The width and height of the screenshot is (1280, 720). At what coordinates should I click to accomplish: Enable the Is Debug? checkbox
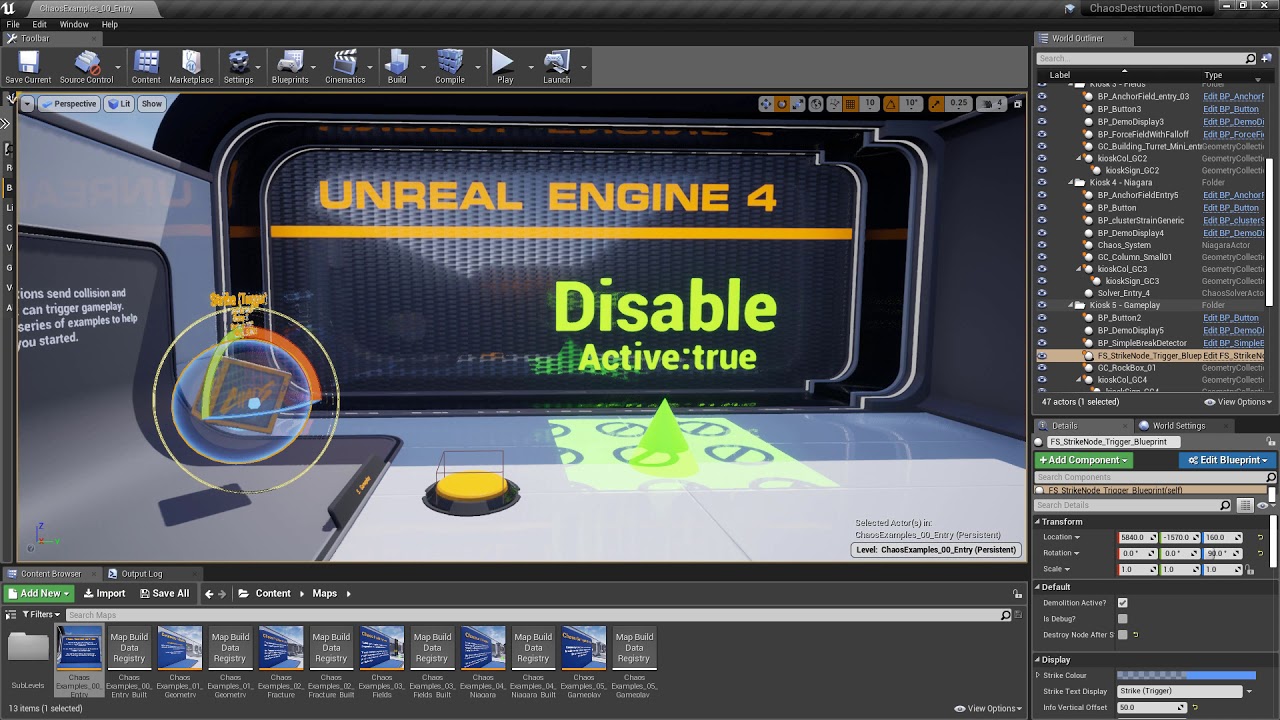1123,619
